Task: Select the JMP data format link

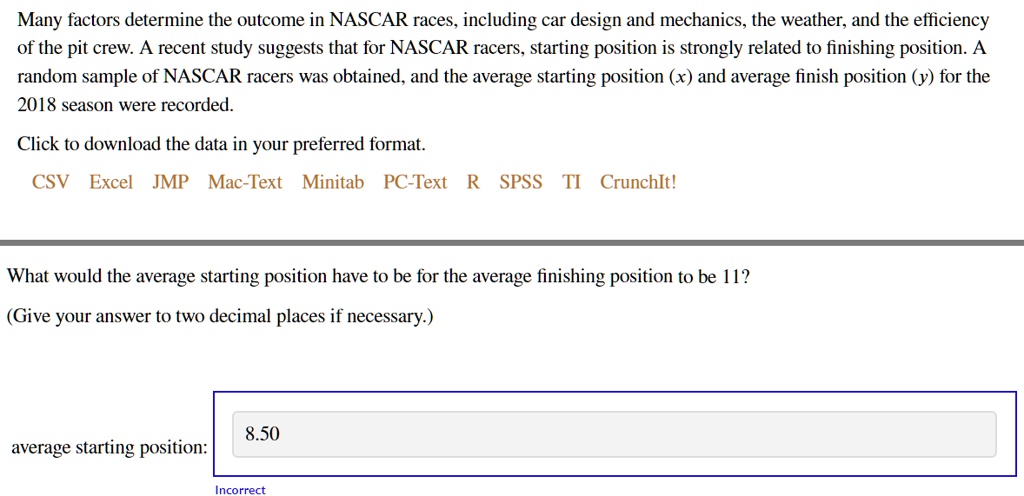Action: [x=170, y=182]
